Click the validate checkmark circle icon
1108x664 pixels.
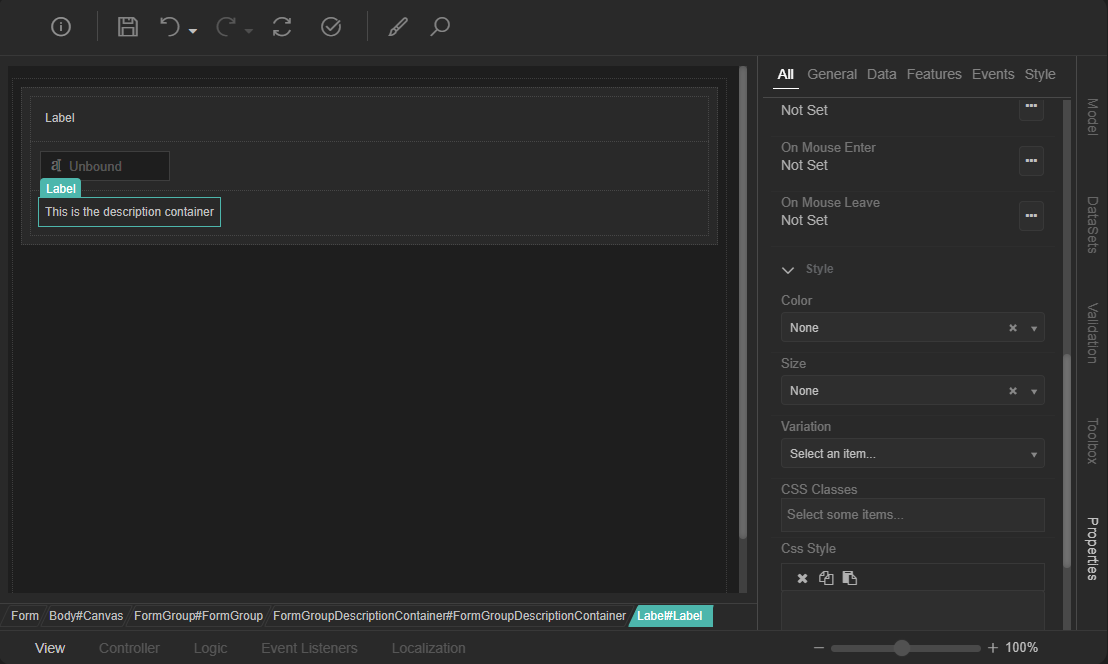[x=331, y=27]
